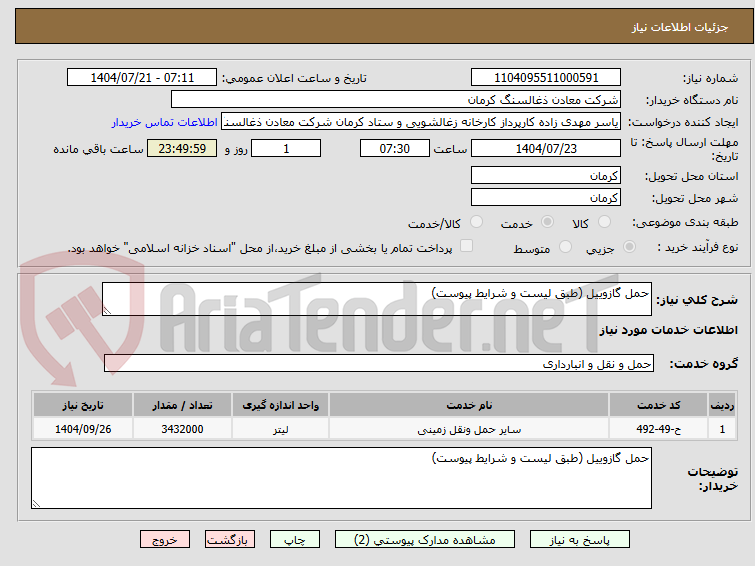Click the row number cell 1
755x566 pixels.
pos(722,429)
